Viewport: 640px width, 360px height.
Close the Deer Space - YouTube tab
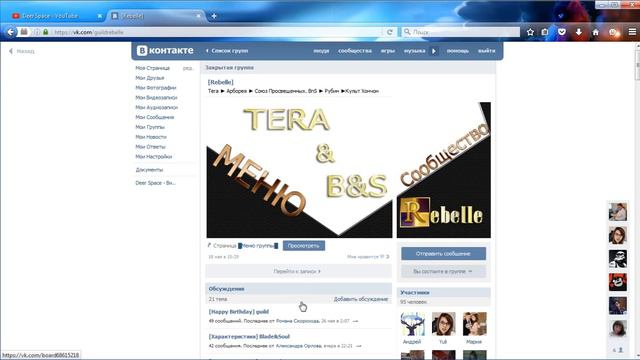pos(100,16)
